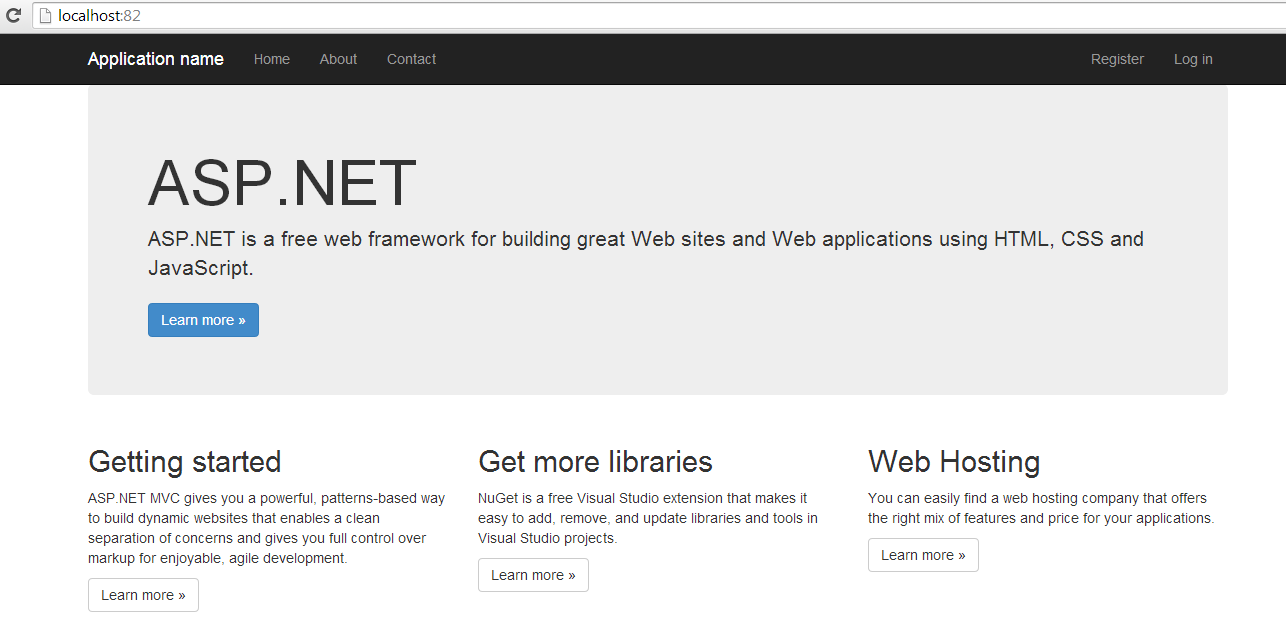Click Learn more under Web Hosting
Screen dimensions: 1286x627
tap(923, 555)
